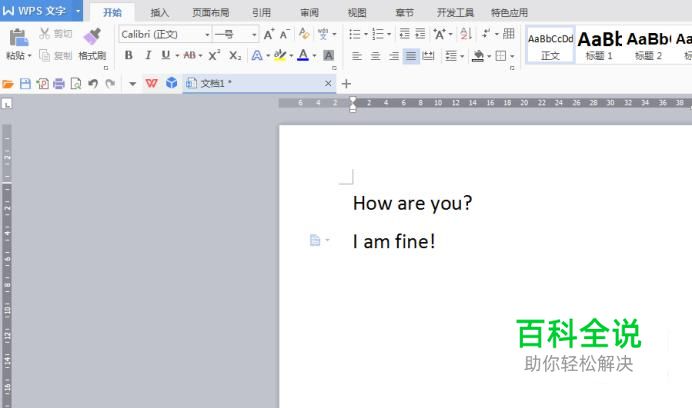This screenshot has height=408, width=692.
Task: Open highlight color options arrow
Action: [x=291, y=56]
